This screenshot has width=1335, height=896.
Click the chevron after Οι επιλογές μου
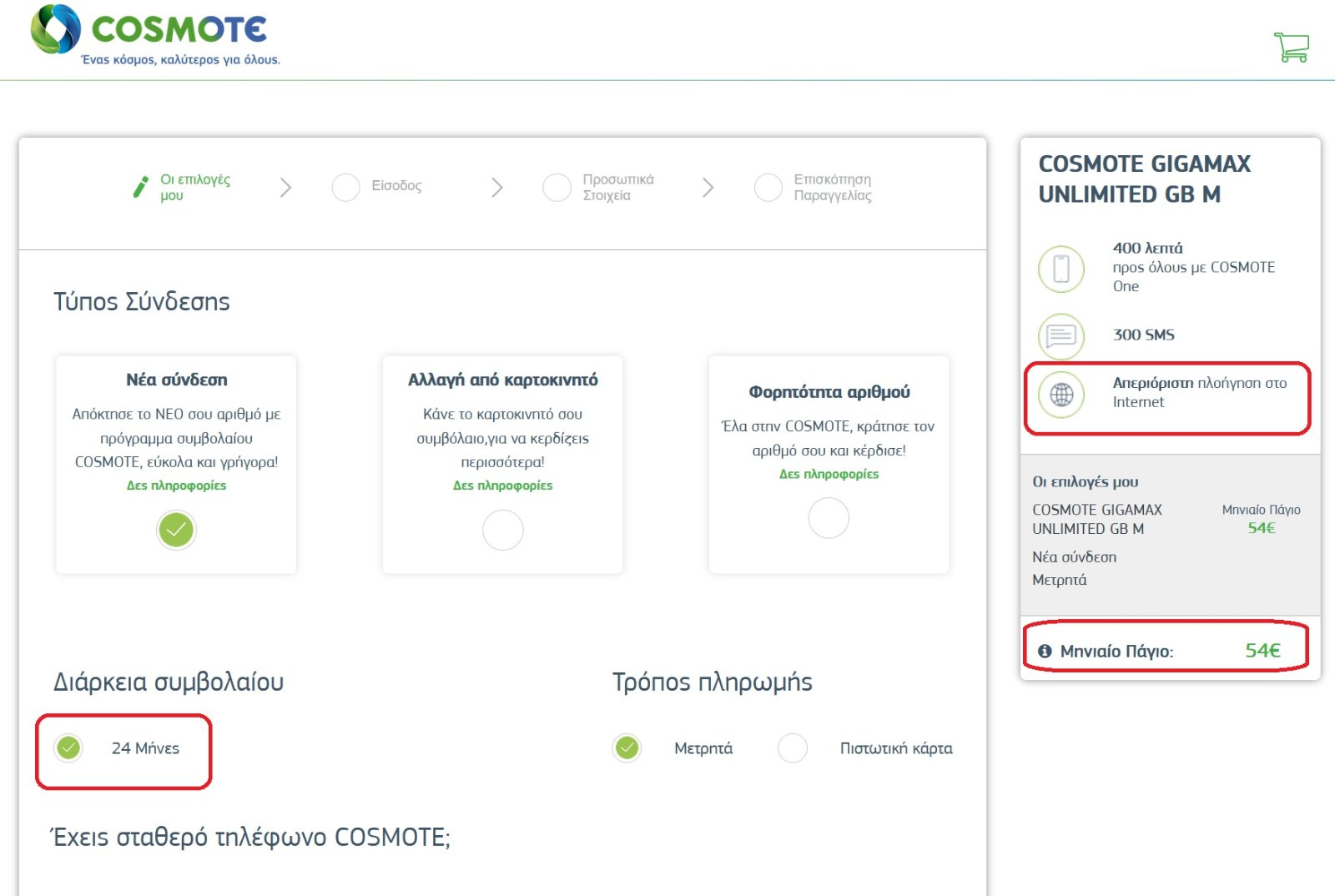285,187
